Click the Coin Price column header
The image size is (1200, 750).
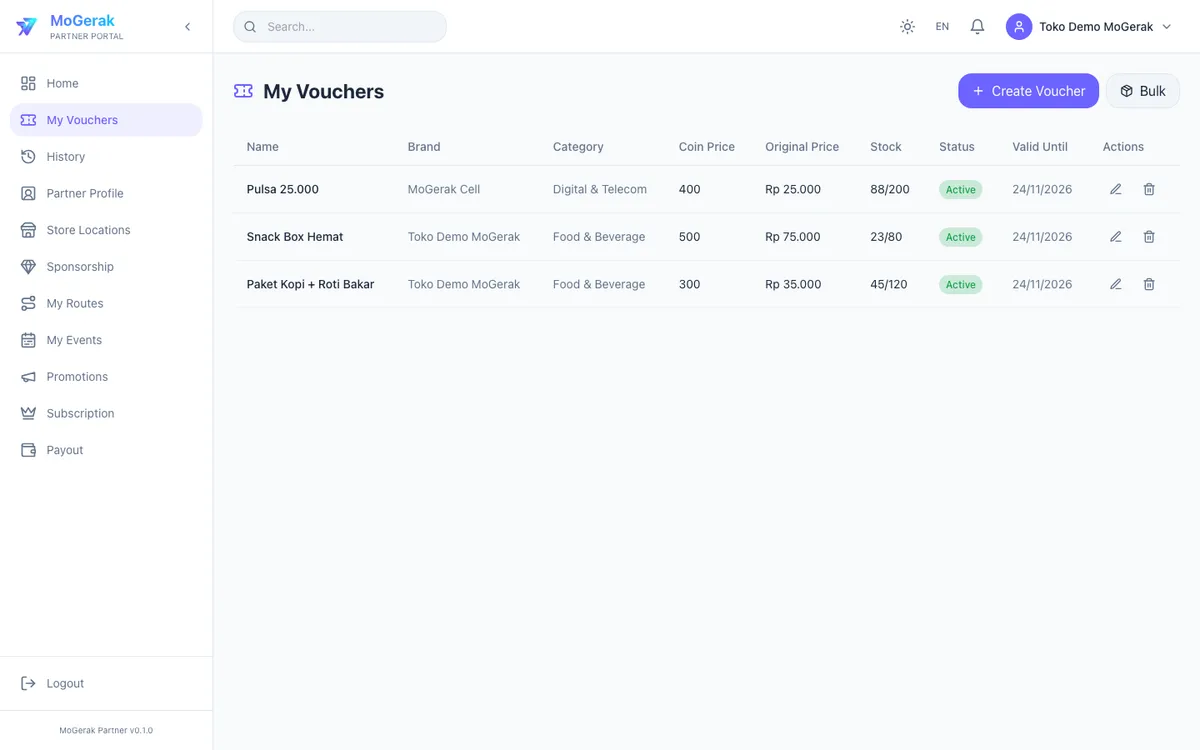tap(707, 147)
